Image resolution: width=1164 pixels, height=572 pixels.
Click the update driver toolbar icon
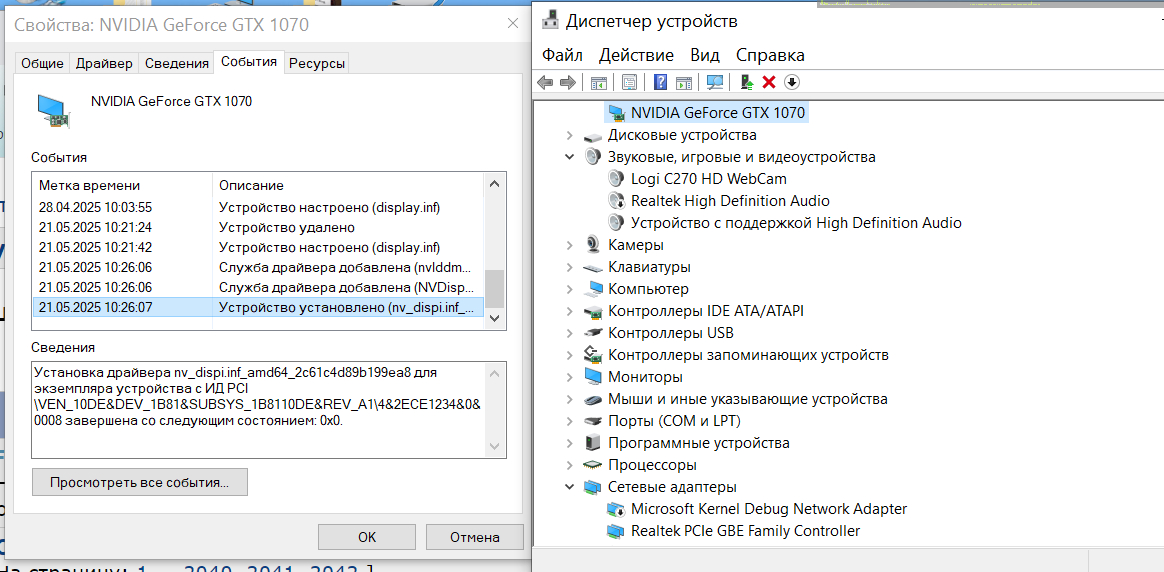coord(746,82)
